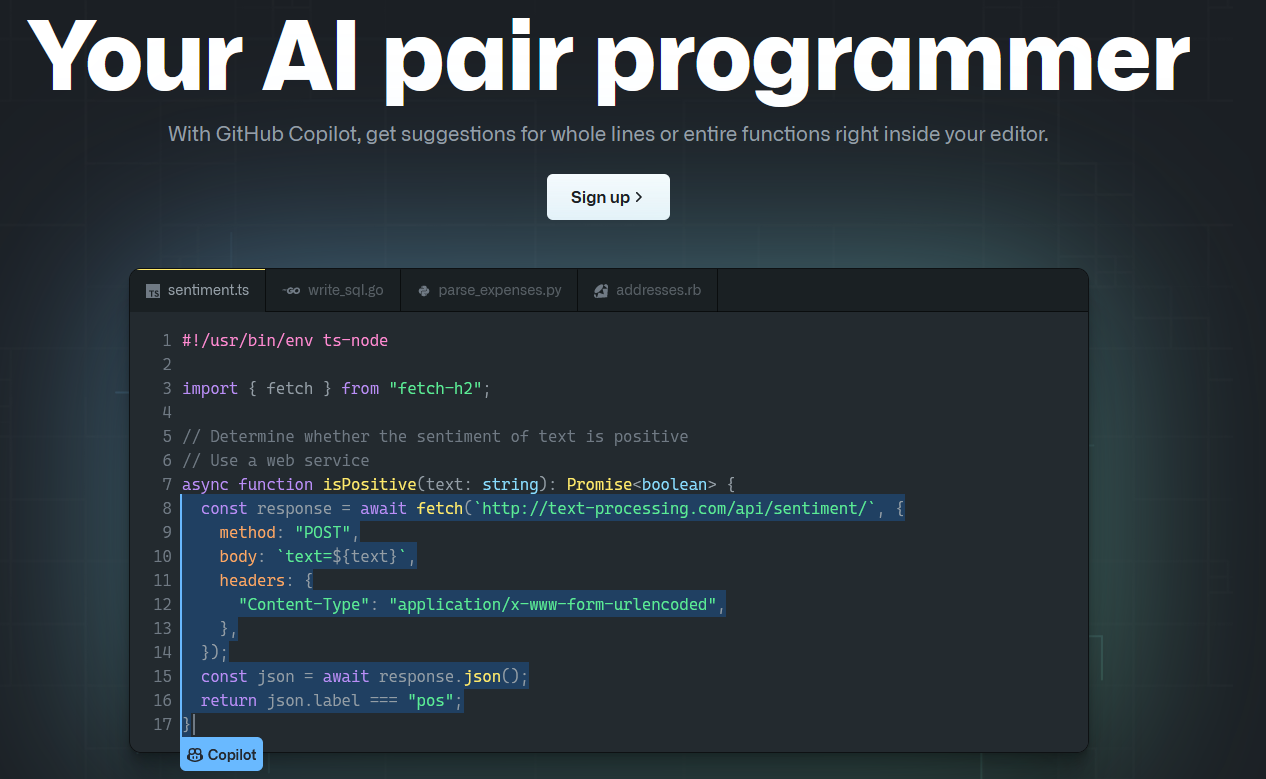Click the Copilot badge below the code
The image size is (1266, 779).
tap(221, 755)
